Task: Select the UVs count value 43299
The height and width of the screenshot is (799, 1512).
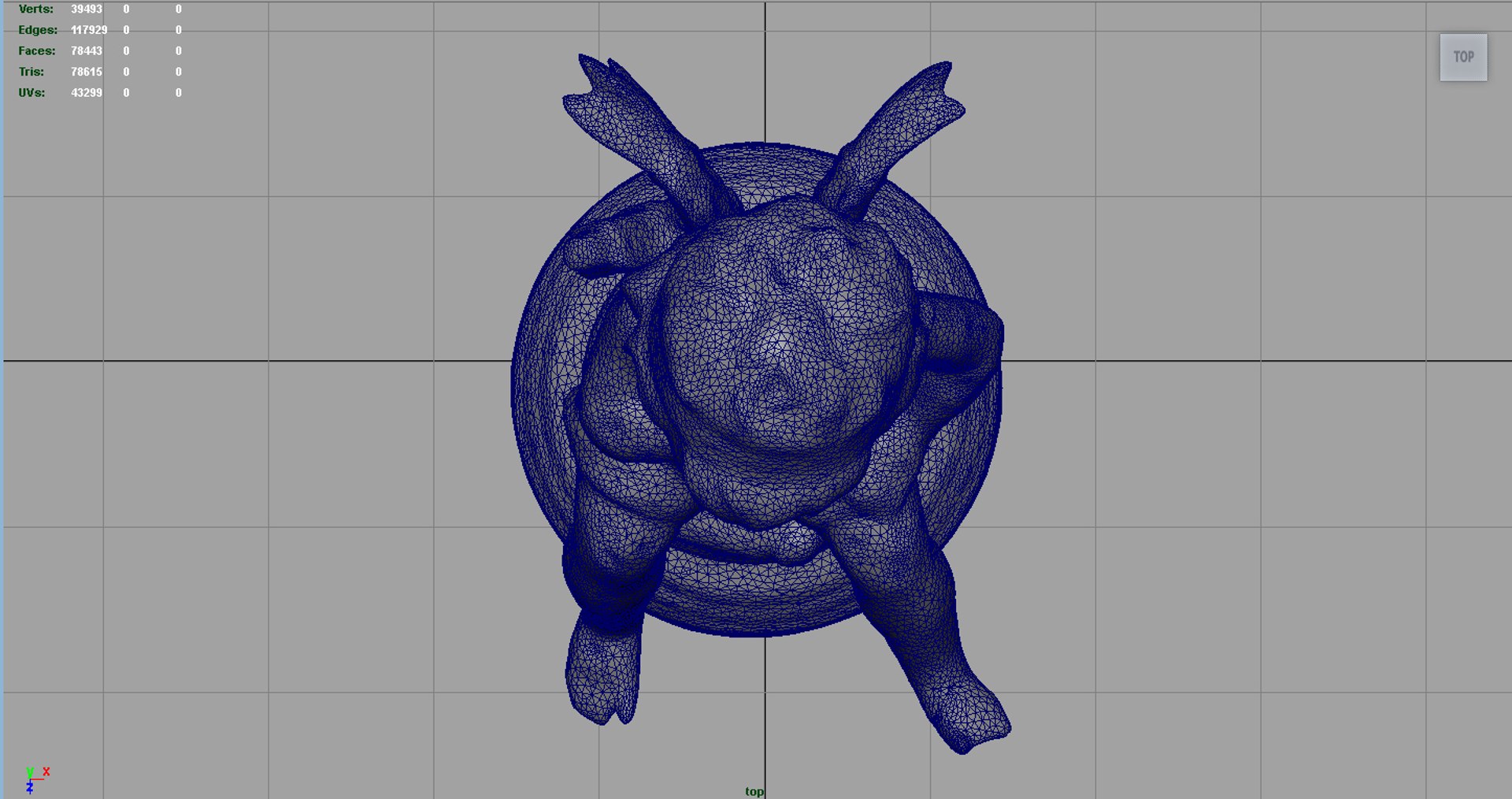Action: pos(87,93)
